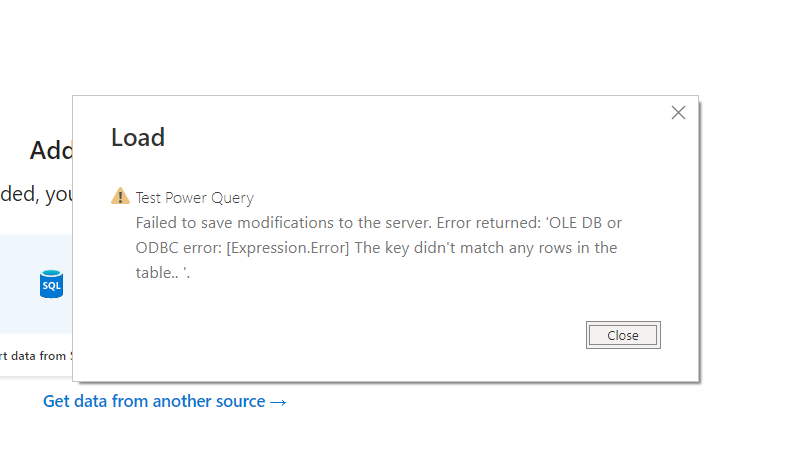Click the 'OLE DB or' error text
794x451 pixels.
[x=583, y=223]
